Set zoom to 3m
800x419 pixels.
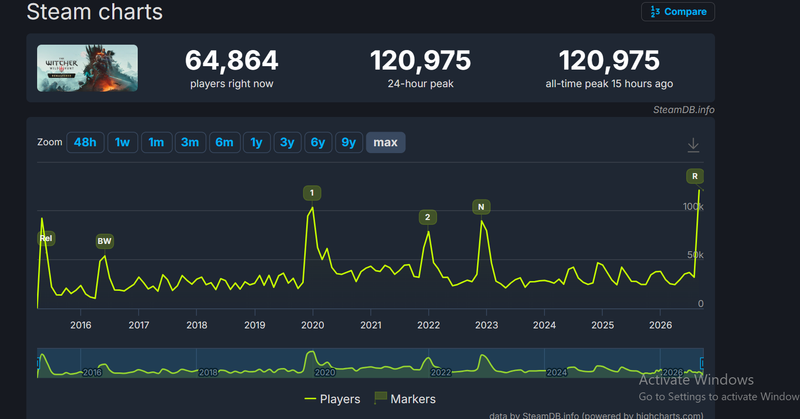pos(190,142)
